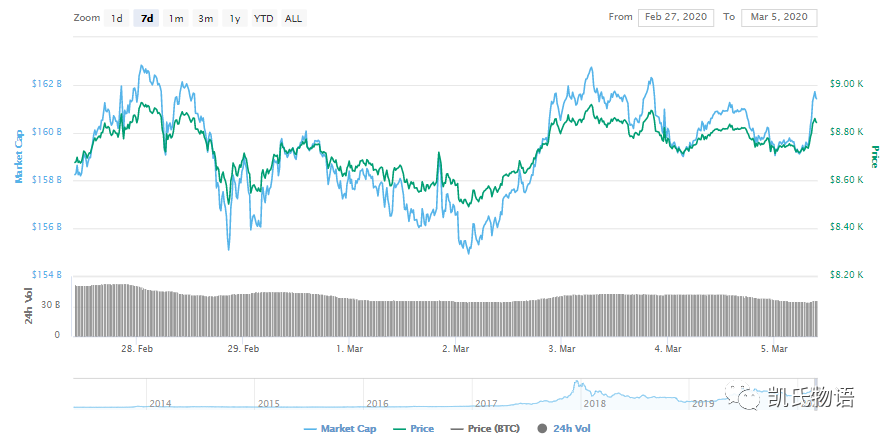Click the $158 B axis value
The width and height of the screenshot is (883, 436).
(47, 180)
